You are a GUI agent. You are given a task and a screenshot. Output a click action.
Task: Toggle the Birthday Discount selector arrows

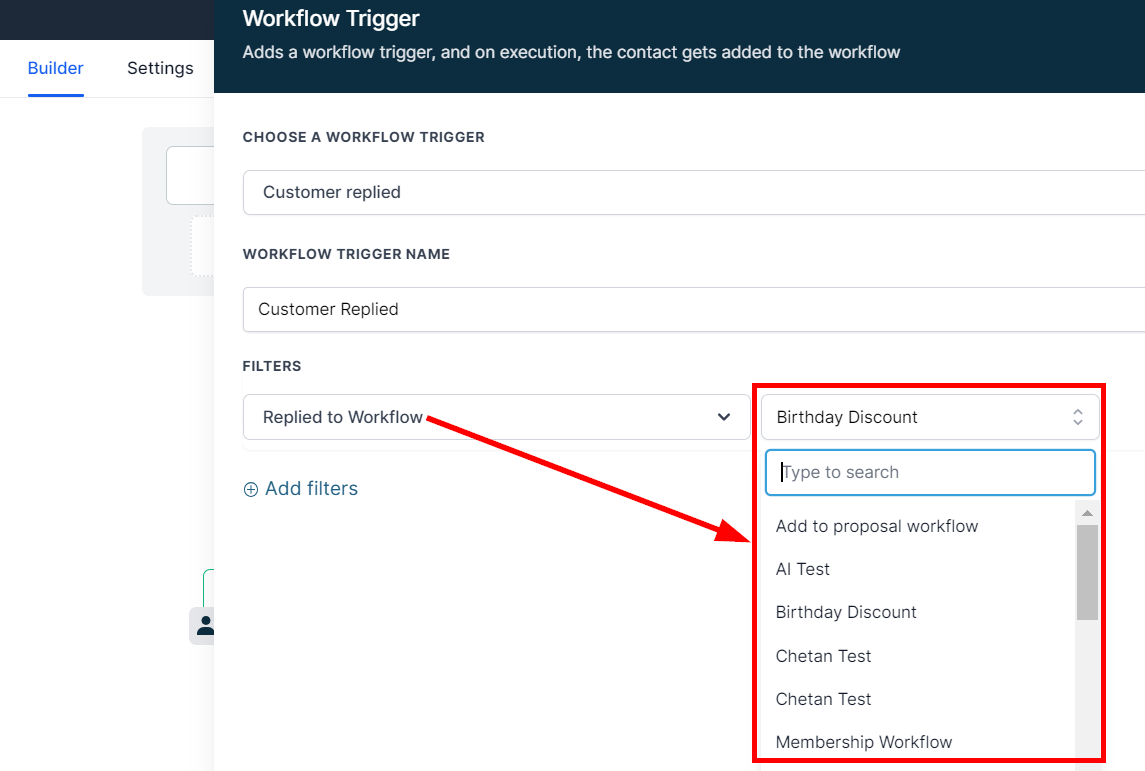click(1077, 417)
